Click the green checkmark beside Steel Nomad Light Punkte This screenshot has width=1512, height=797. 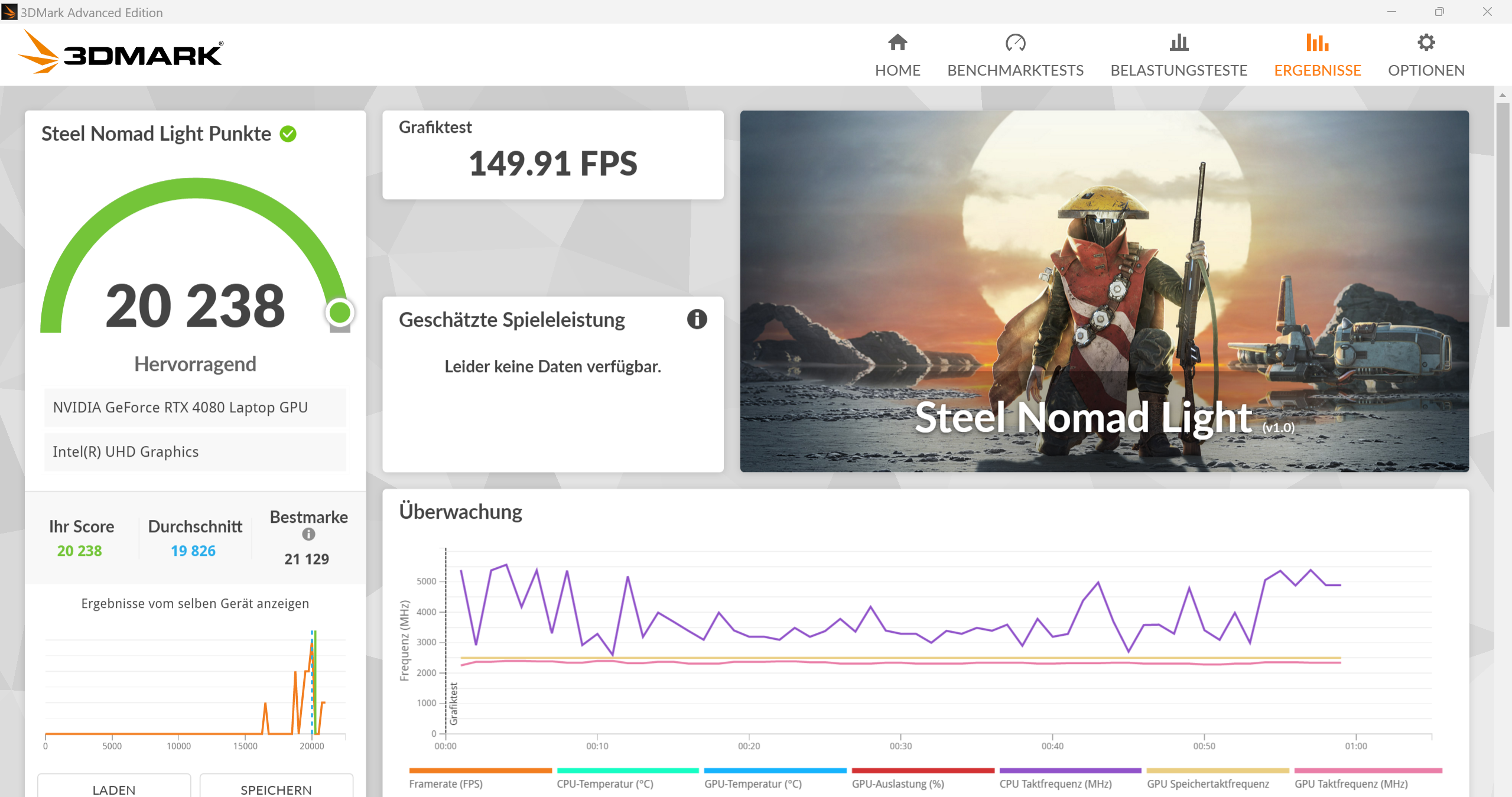point(288,134)
